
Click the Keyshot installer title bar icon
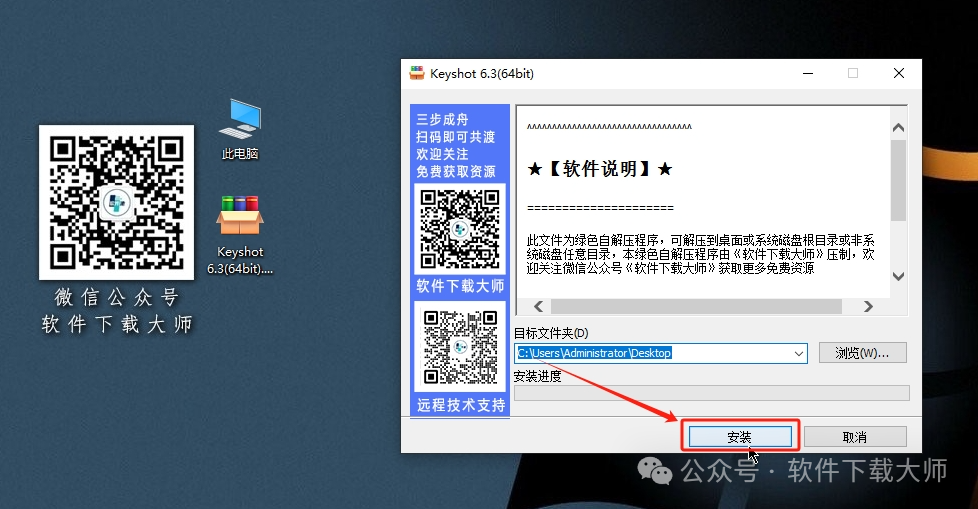pyautogui.click(x=417, y=73)
